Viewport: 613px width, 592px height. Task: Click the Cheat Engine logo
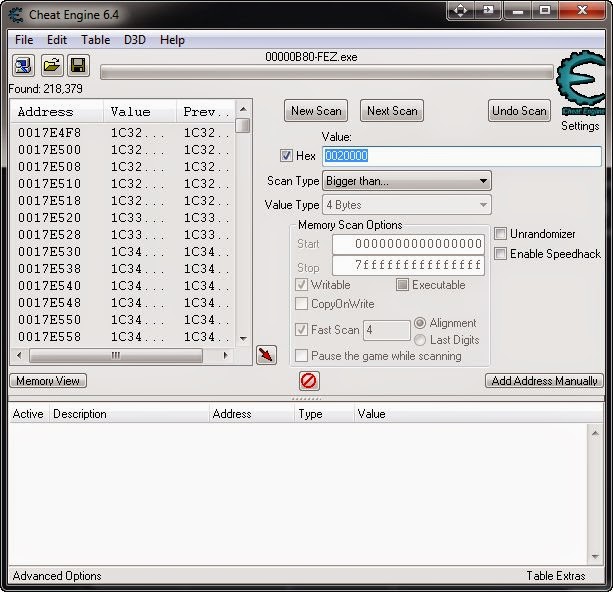(580, 83)
